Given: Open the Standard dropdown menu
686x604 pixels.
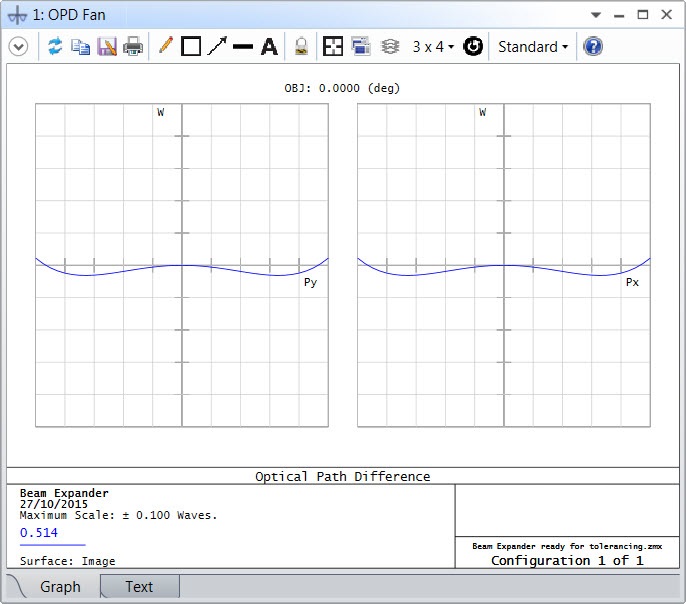Looking at the screenshot, I should (533, 46).
